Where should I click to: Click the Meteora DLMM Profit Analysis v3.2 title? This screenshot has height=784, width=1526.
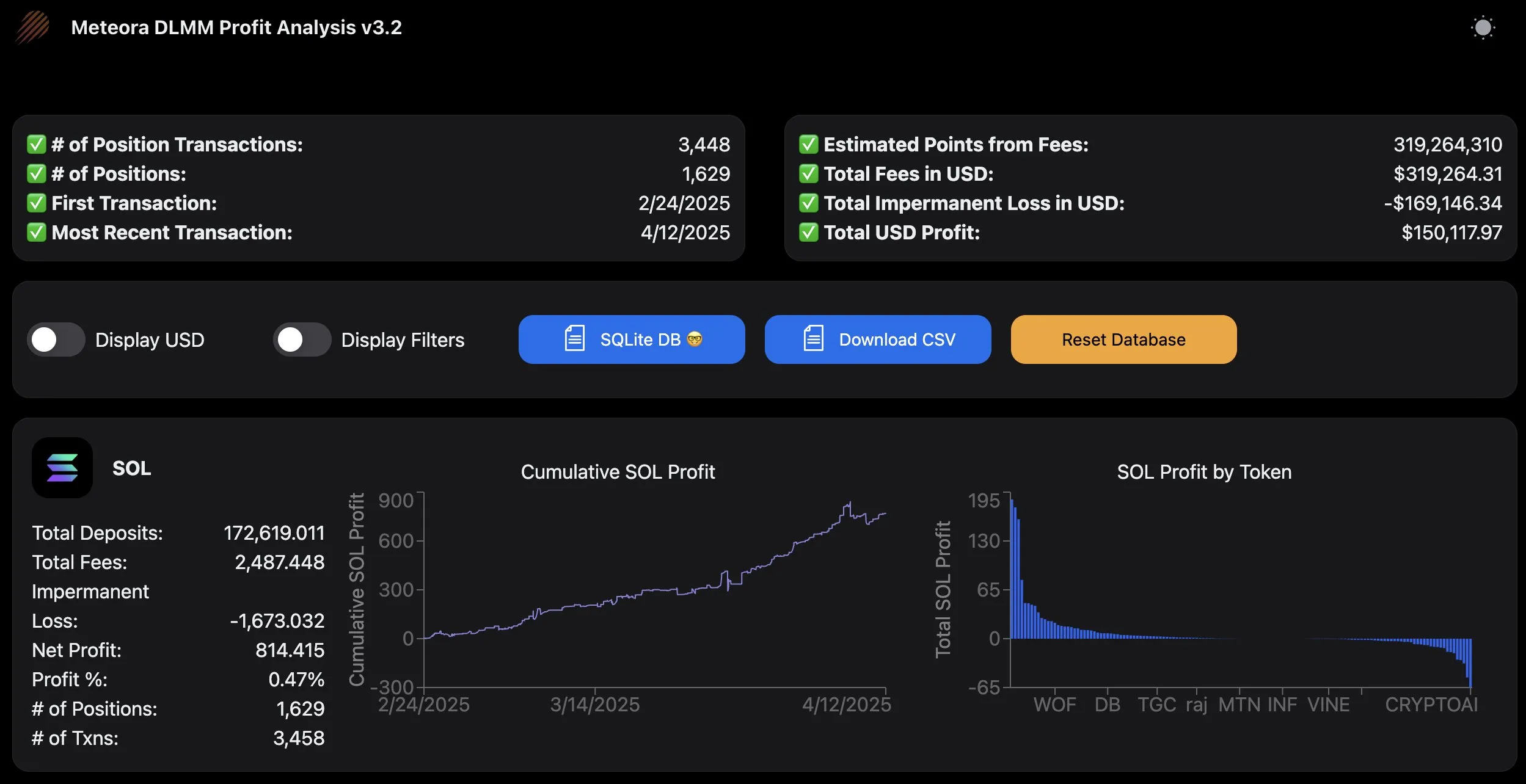click(236, 27)
